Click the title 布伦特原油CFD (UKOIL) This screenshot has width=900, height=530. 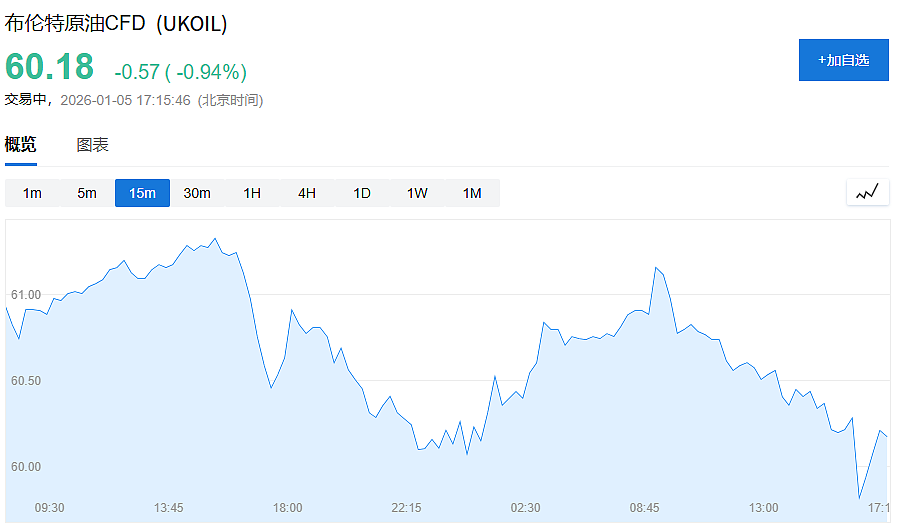pyautogui.click(x=116, y=24)
